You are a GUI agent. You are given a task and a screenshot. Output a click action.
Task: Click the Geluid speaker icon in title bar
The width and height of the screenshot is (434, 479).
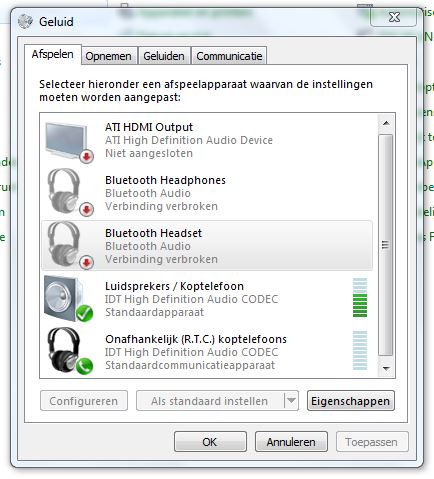coord(25,21)
